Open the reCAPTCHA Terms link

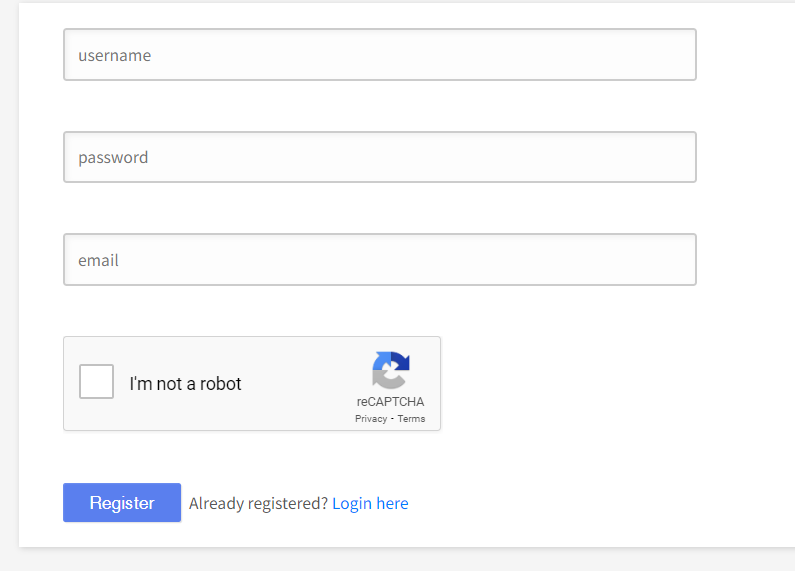[x=411, y=419]
